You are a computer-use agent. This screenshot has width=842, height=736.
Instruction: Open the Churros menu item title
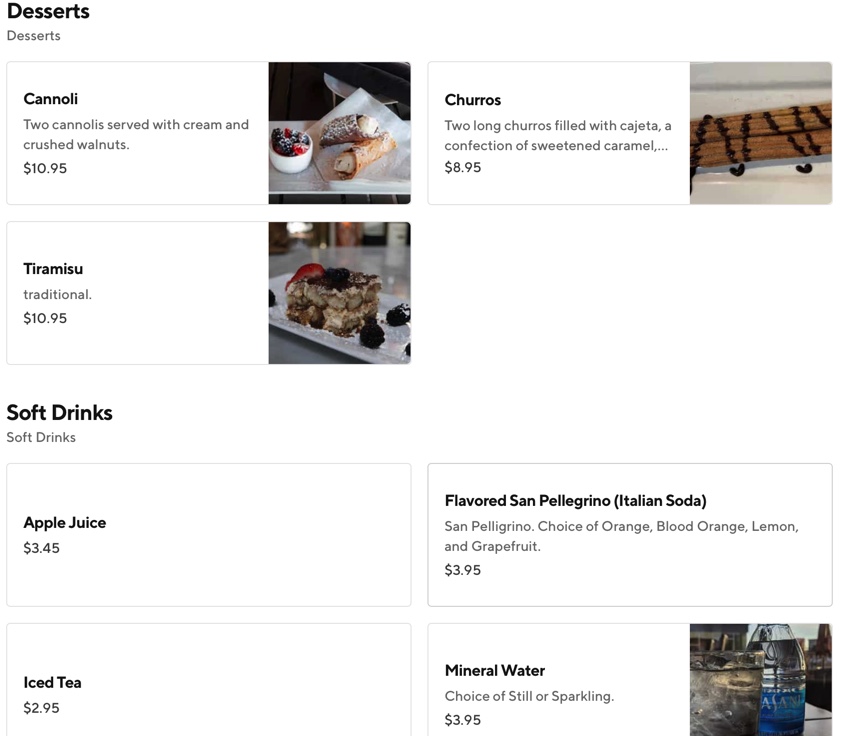pyautogui.click(x=473, y=100)
